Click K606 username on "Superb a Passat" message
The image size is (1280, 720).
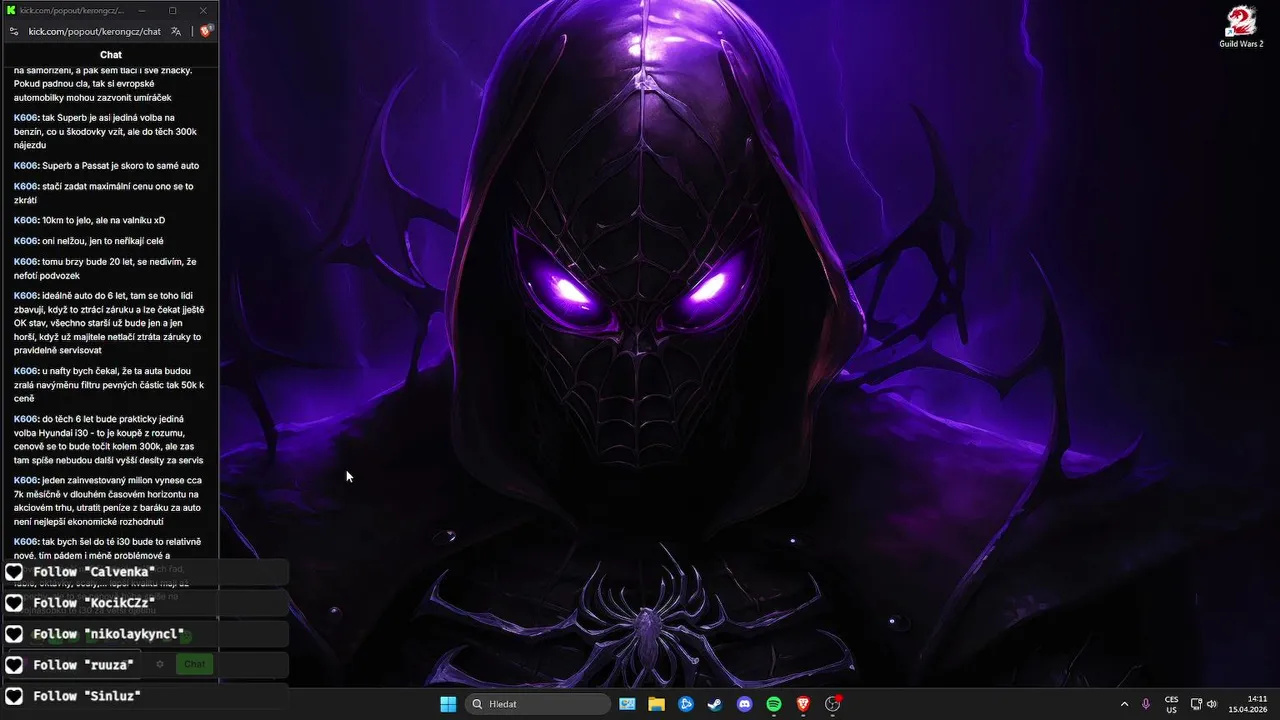(x=27, y=165)
